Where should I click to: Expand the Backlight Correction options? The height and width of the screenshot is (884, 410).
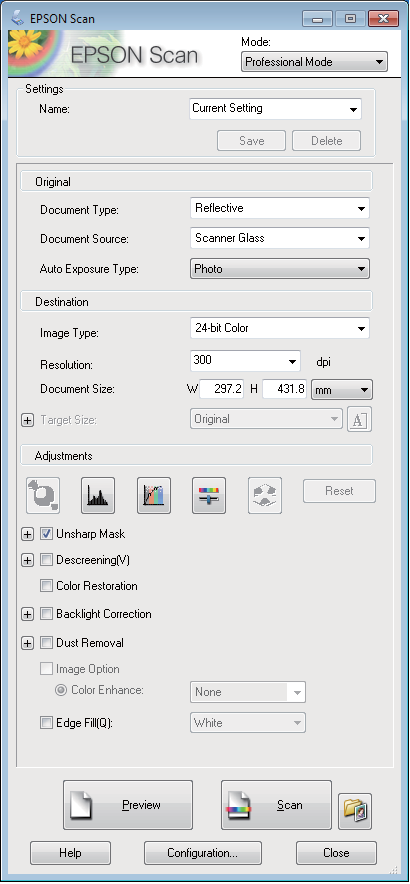27,615
